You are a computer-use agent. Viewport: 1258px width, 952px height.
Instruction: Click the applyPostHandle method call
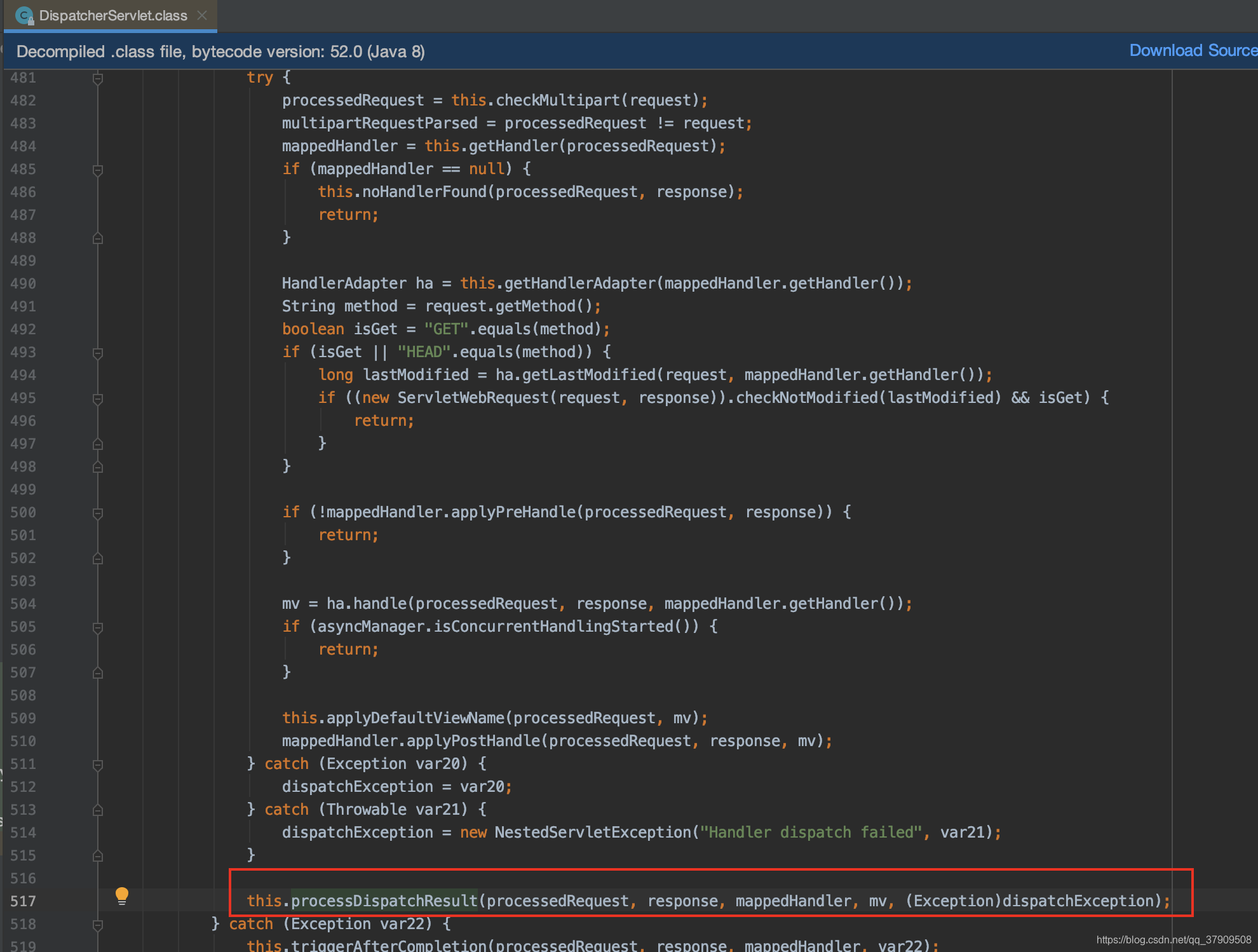(473, 741)
